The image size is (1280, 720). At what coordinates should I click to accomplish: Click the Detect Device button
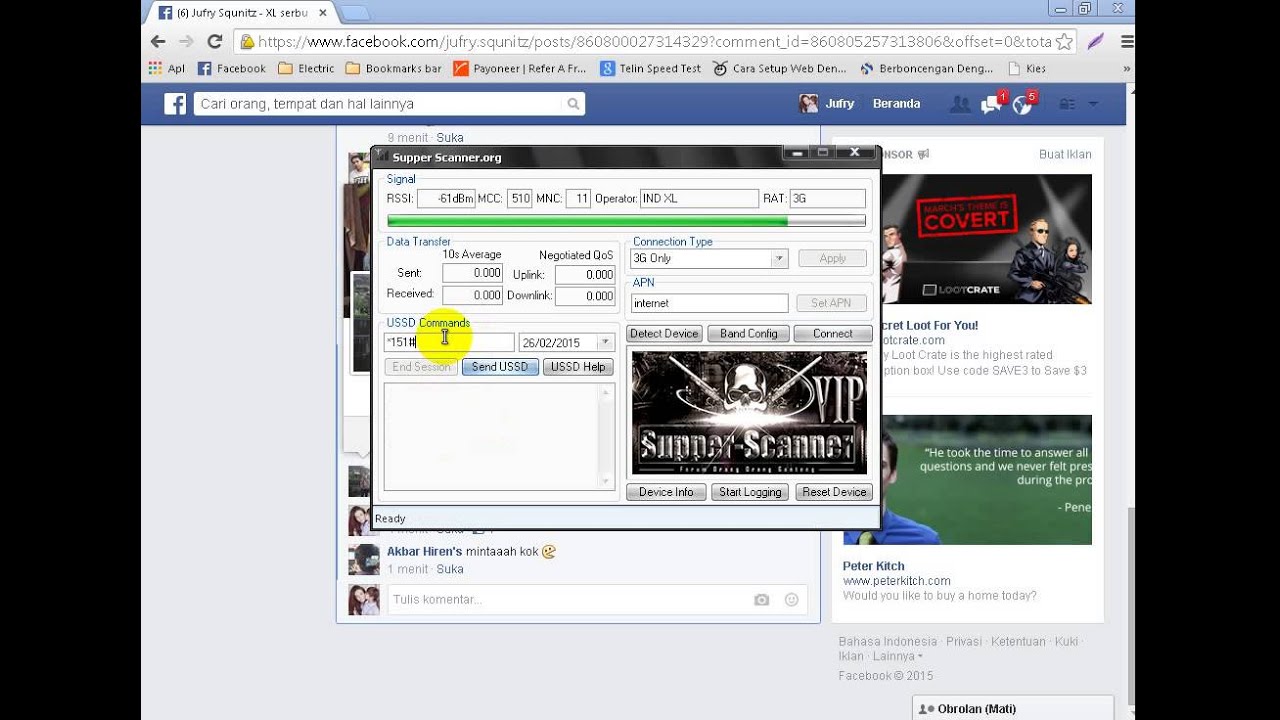point(664,334)
